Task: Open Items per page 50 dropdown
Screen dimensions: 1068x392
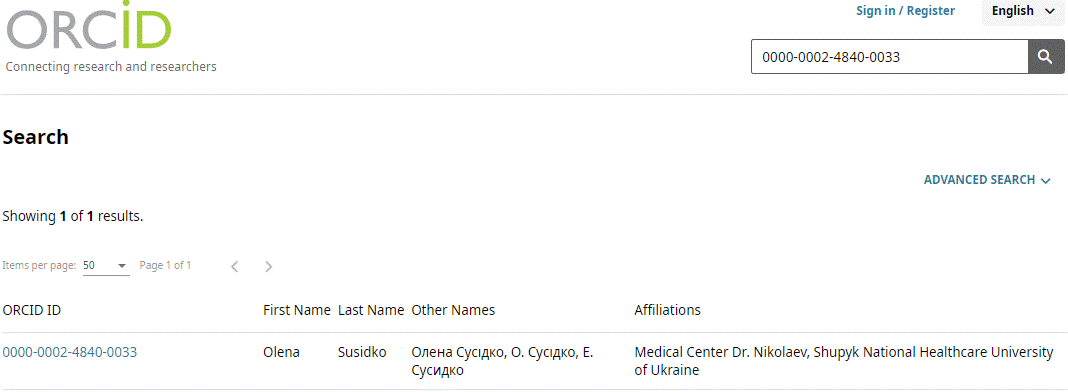Action: 106,265
